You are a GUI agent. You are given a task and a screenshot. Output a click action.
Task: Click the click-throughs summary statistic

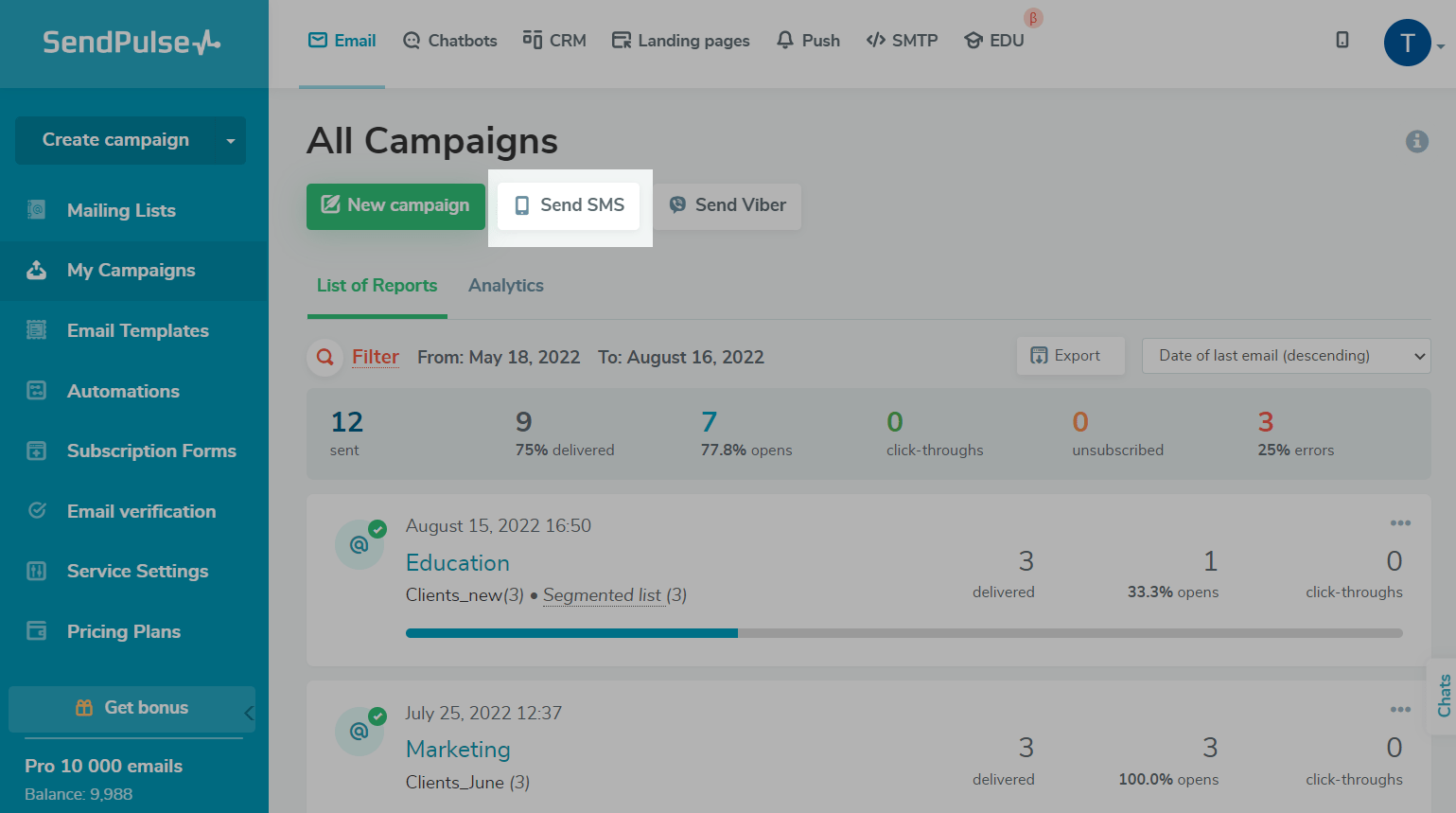point(935,433)
